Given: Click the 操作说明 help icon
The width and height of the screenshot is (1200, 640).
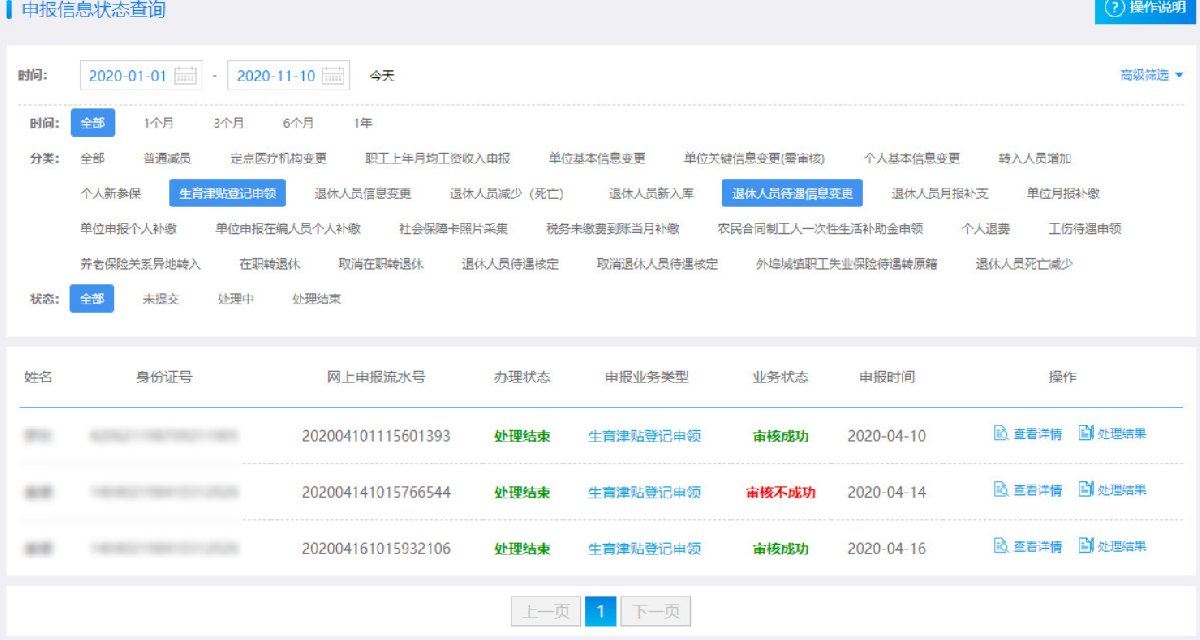Looking at the screenshot, I should click(x=1114, y=9).
